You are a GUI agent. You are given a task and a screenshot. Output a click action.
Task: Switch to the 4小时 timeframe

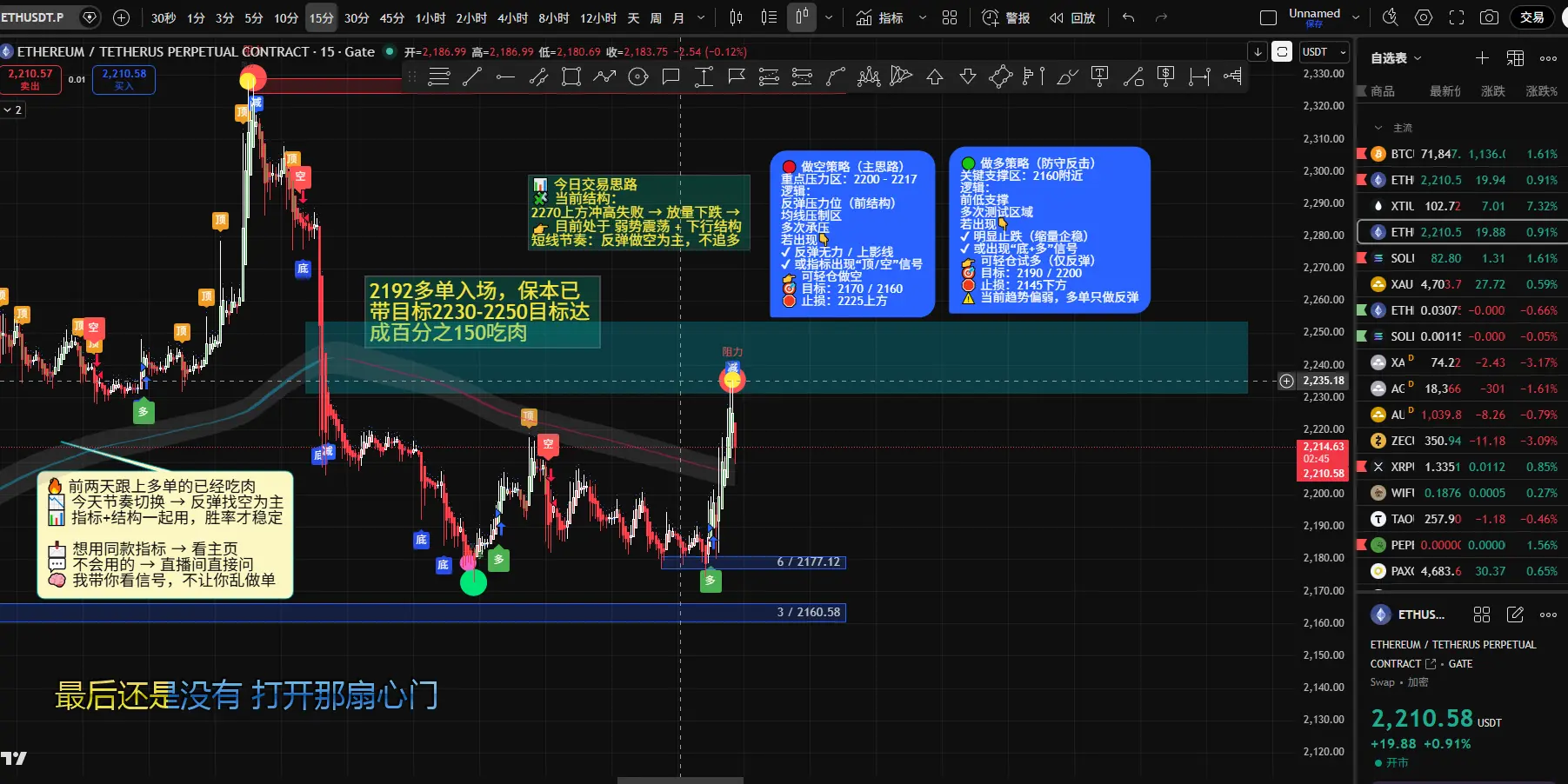point(512,17)
